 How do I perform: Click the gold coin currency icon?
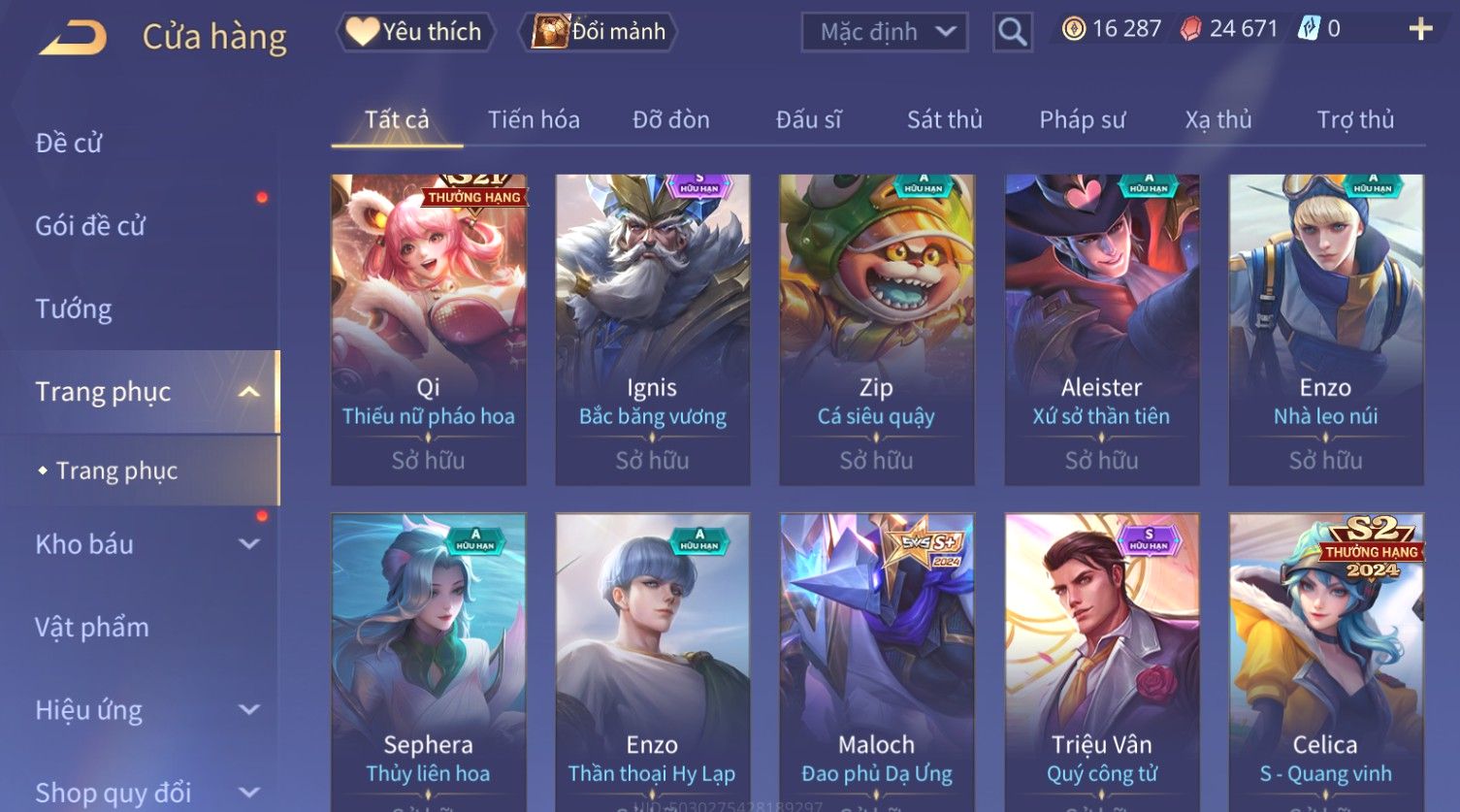(x=1073, y=29)
